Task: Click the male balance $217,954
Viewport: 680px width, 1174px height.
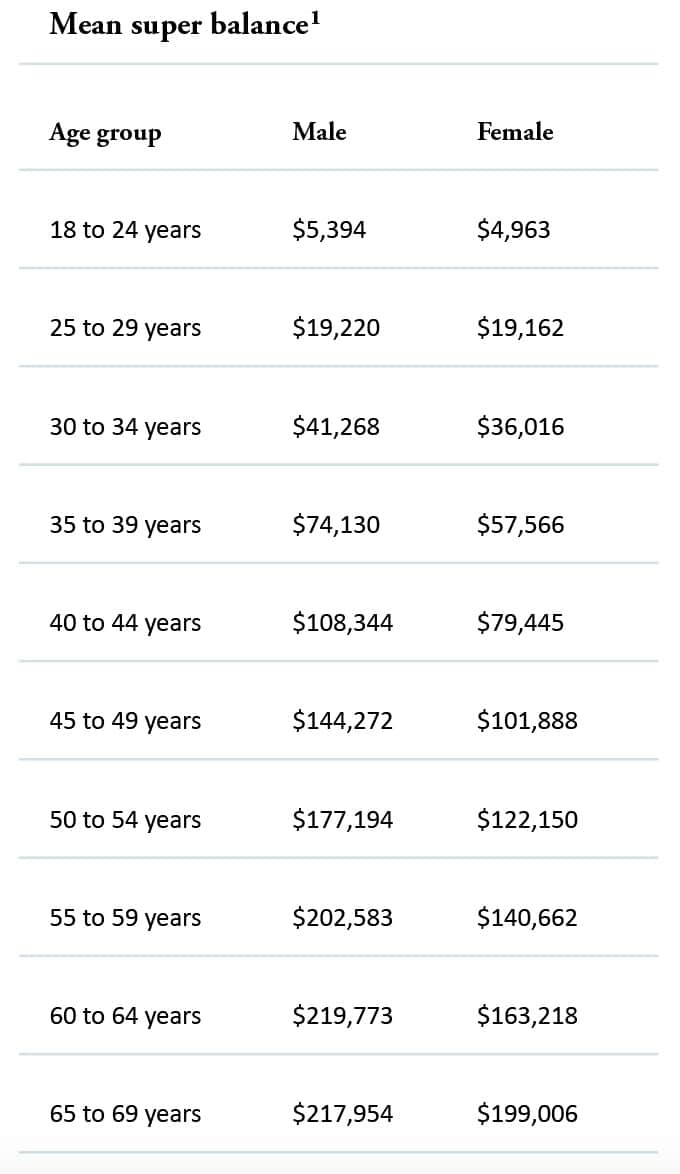Action: tap(342, 1114)
